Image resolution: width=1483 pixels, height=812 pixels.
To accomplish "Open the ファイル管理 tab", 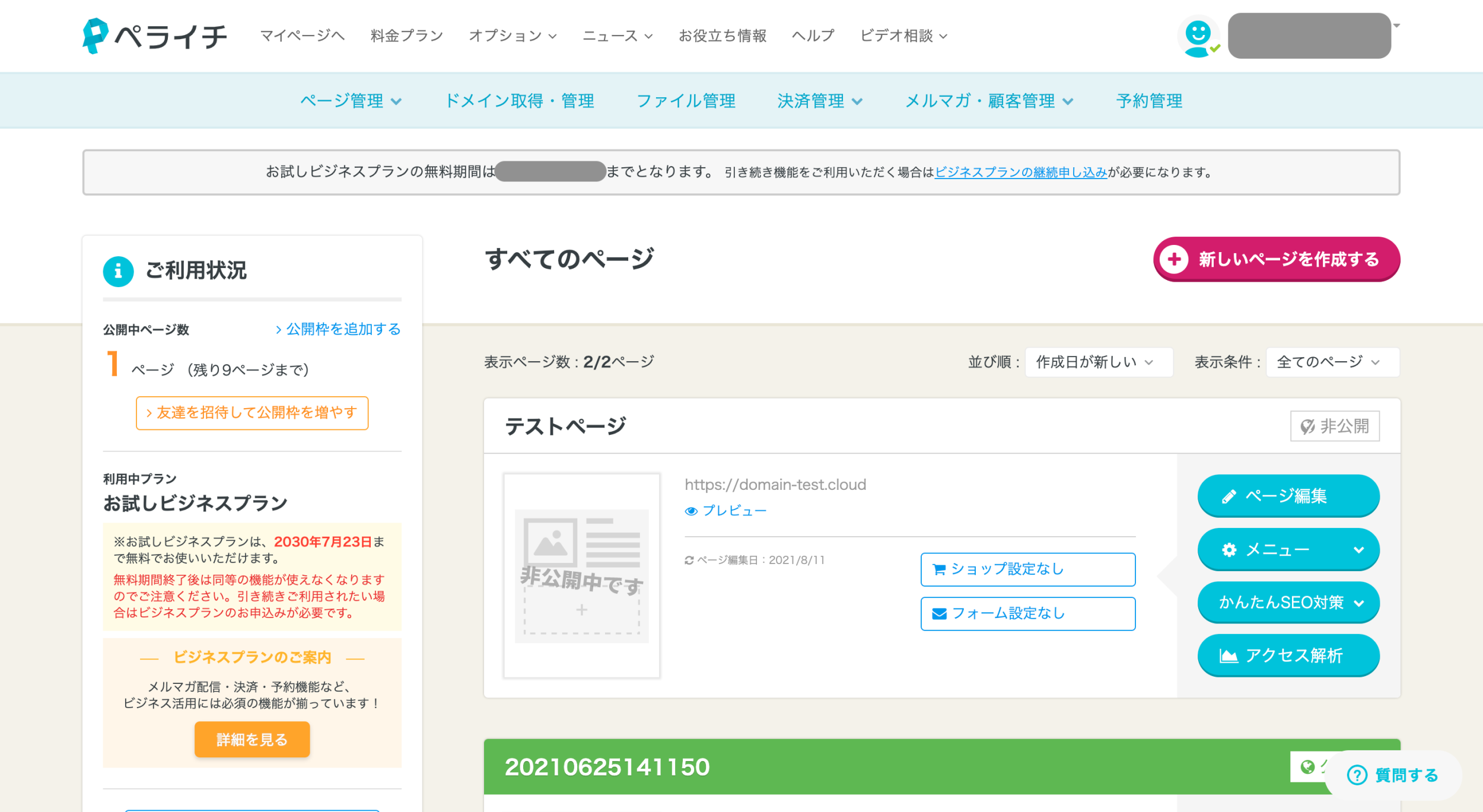I will [686, 101].
